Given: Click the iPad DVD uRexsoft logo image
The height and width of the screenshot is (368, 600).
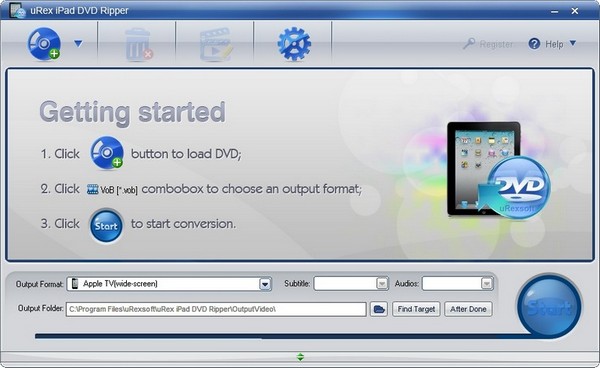Looking at the screenshot, I should tap(499, 170).
